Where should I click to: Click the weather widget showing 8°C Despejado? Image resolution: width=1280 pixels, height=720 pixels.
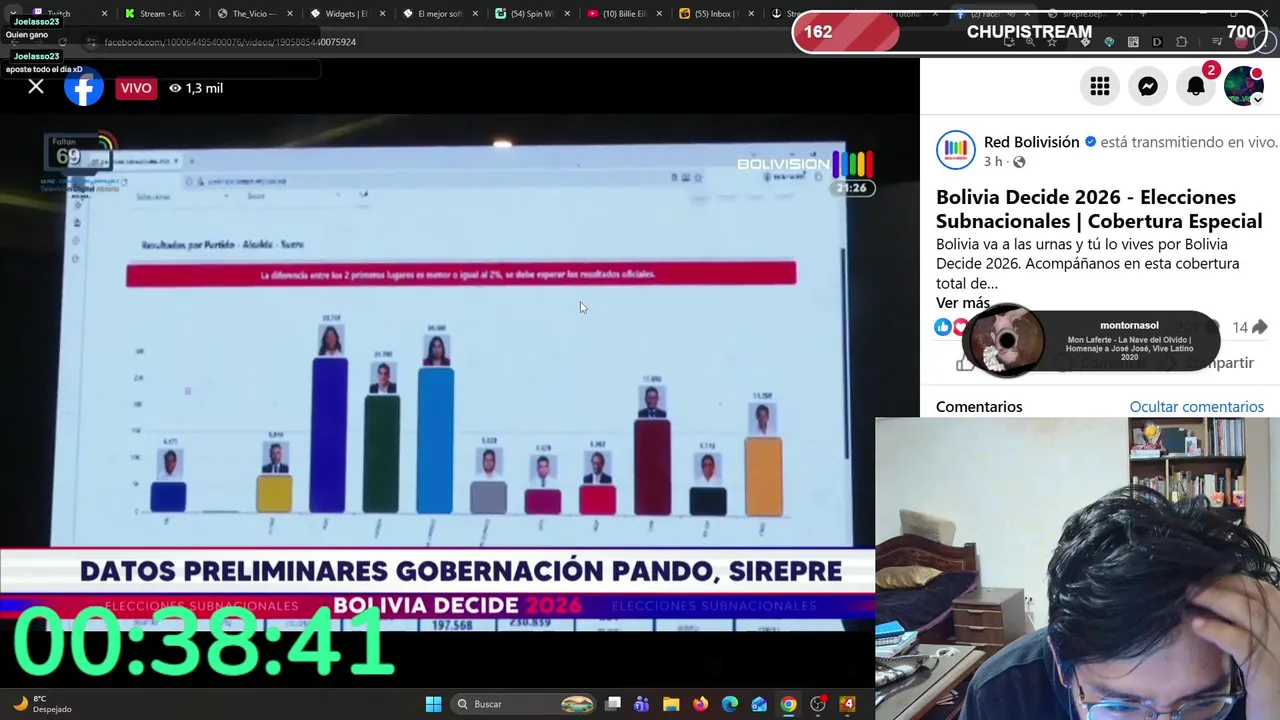(42, 704)
